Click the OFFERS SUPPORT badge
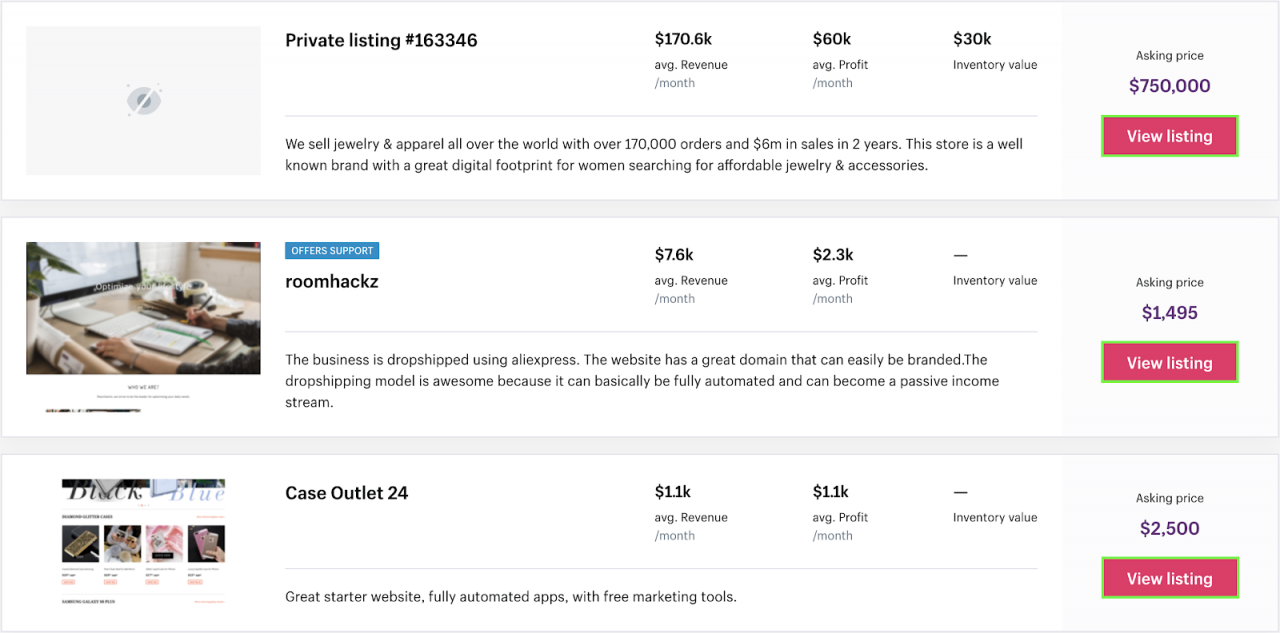The width and height of the screenshot is (1280, 633). click(x=332, y=251)
